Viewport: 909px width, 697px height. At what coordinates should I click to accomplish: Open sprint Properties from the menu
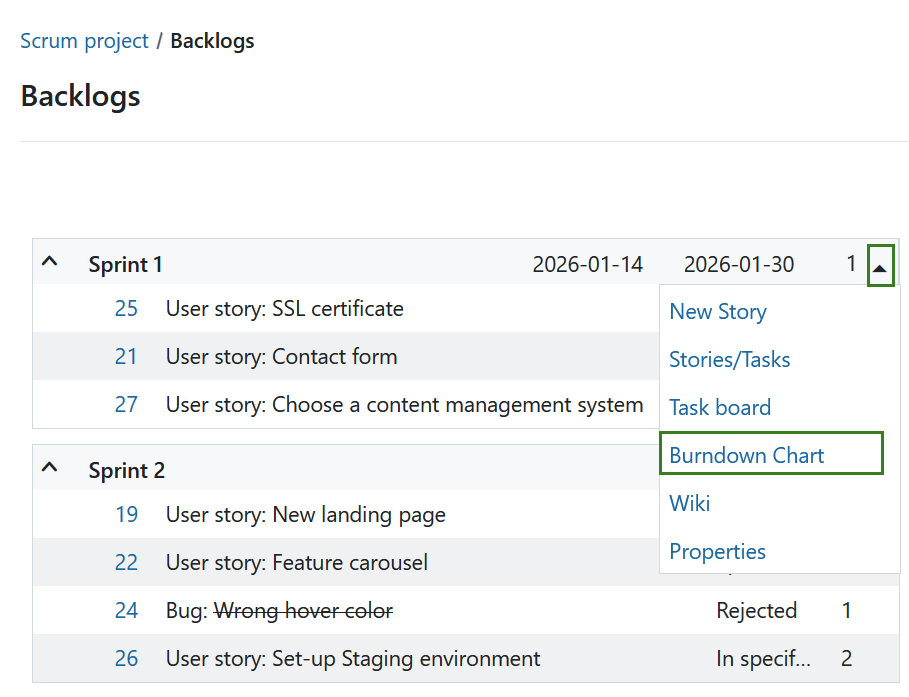point(717,552)
